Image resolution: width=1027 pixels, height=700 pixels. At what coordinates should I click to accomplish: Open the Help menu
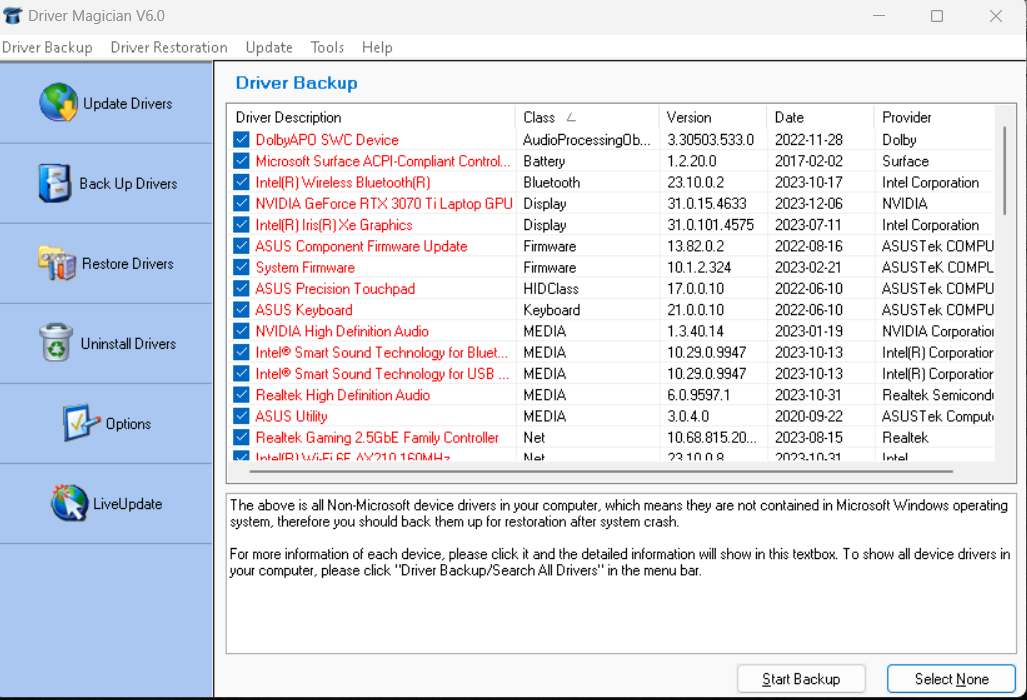377,47
